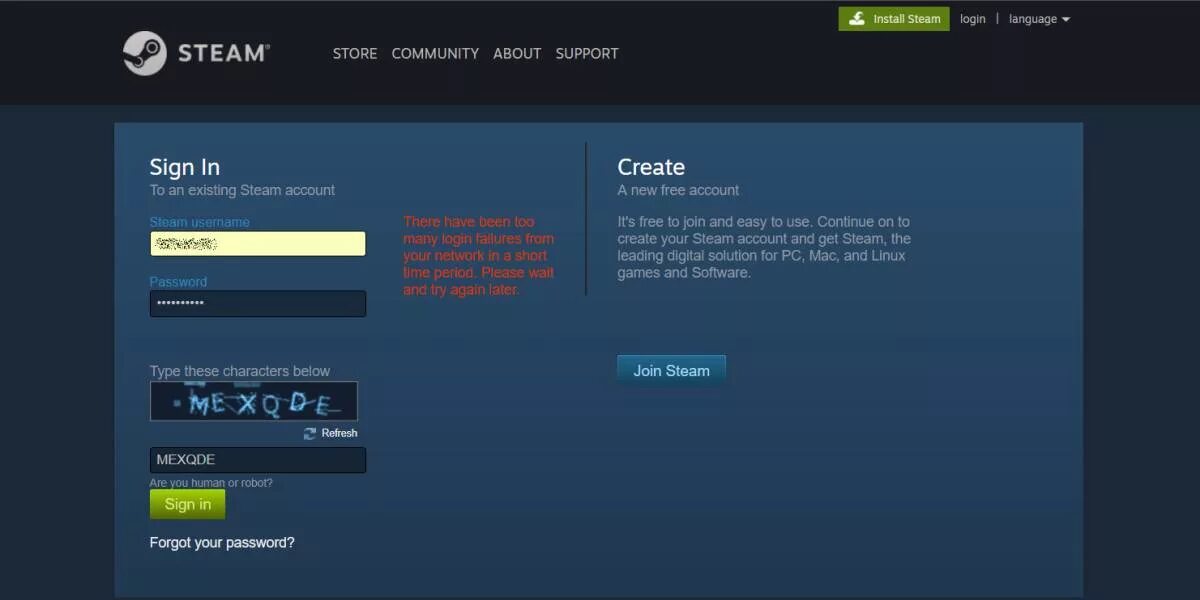
Task: Click the Join Steam button
Action: [x=671, y=370]
